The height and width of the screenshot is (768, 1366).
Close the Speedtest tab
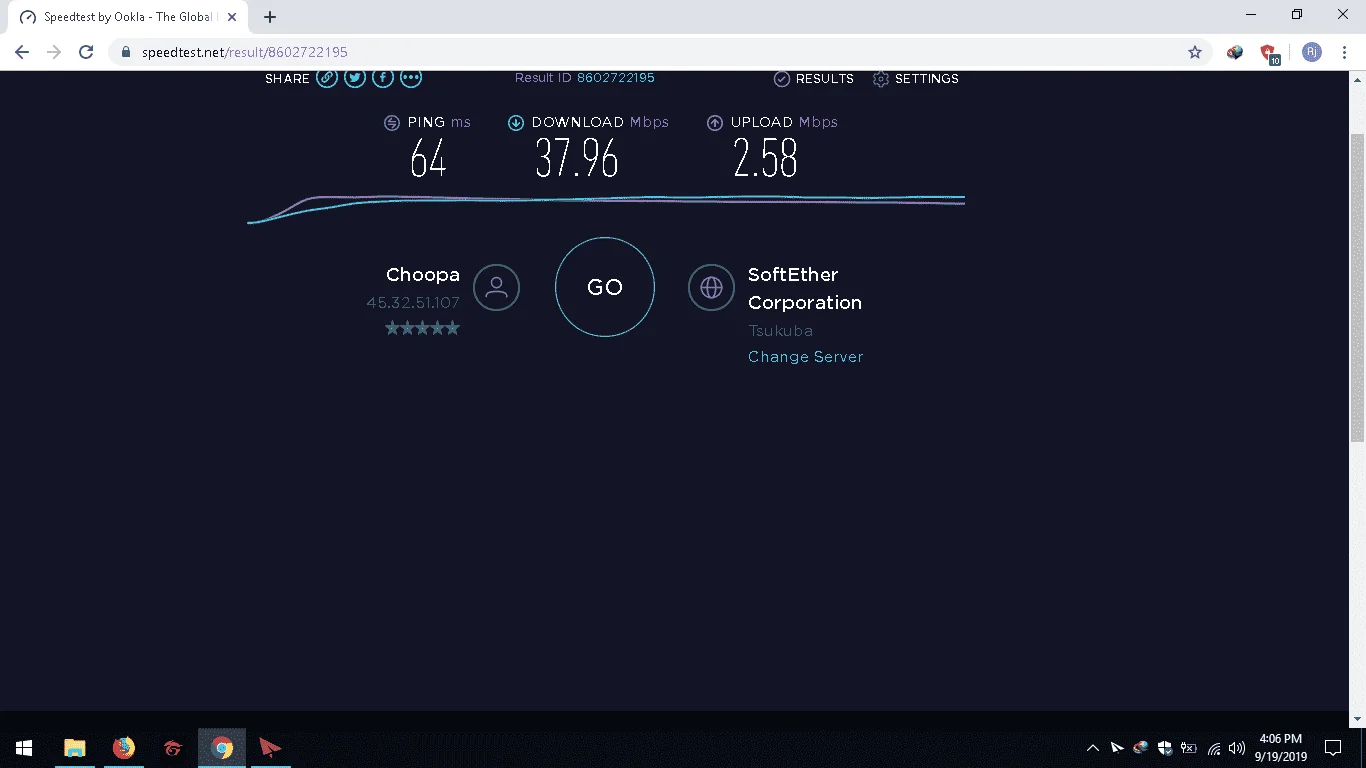[x=232, y=17]
